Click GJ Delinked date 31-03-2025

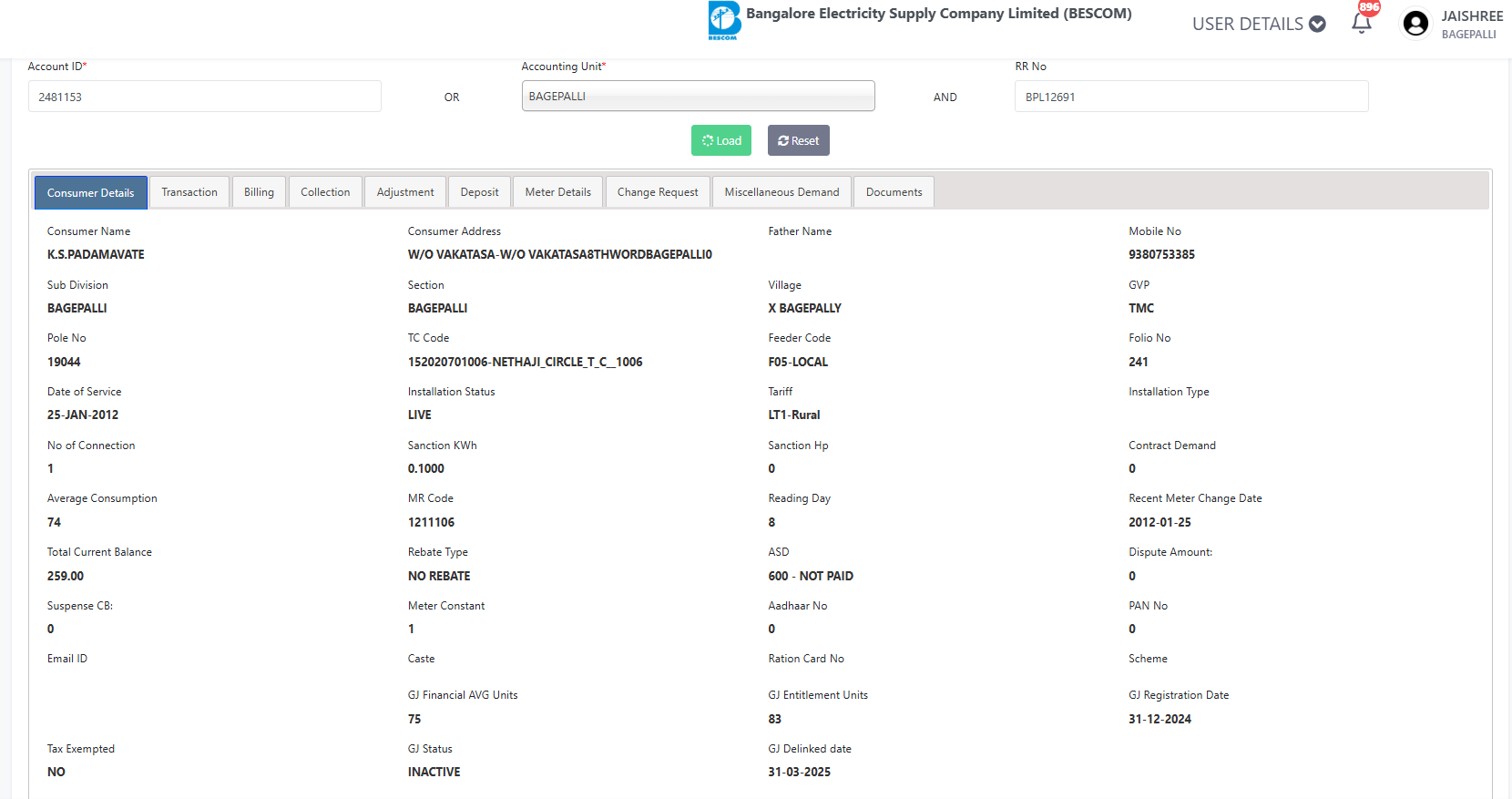point(799,772)
